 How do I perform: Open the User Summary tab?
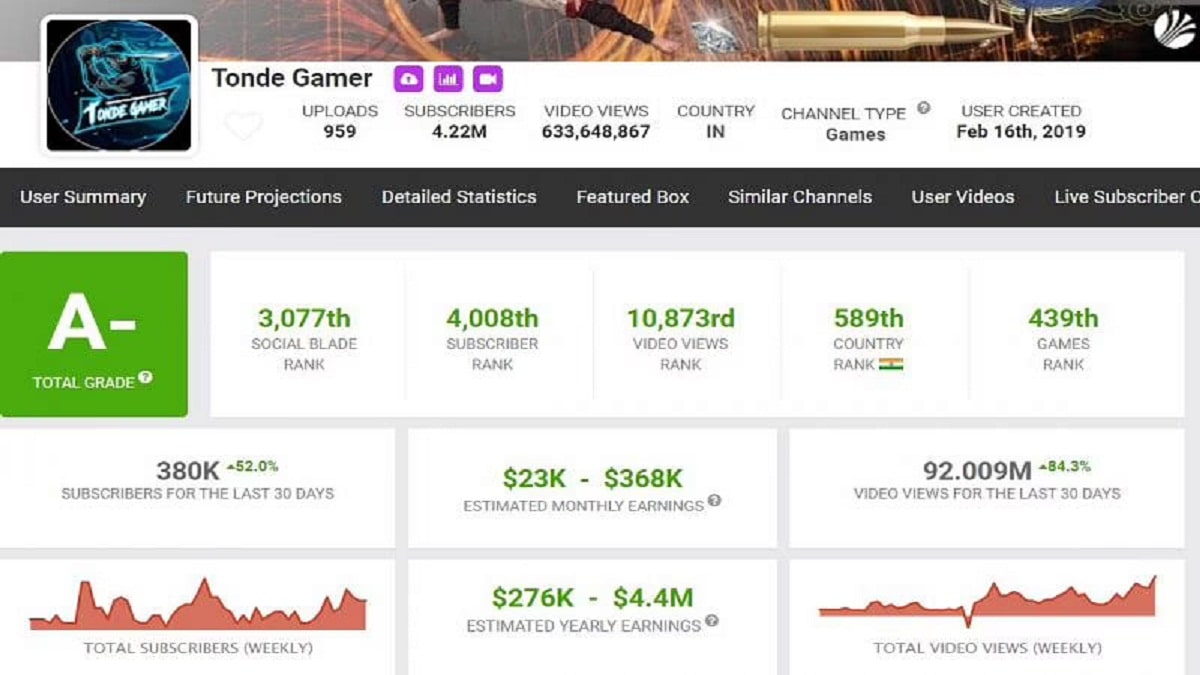coord(83,197)
